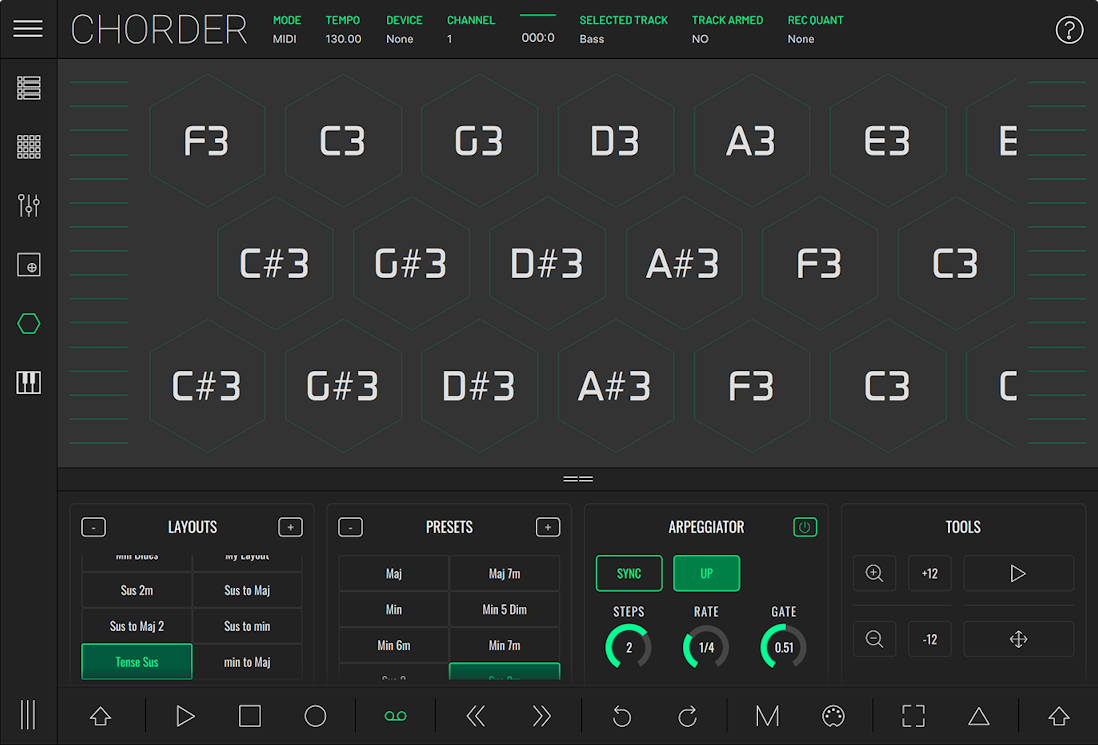
Task: Toggle the arpeggiator SYNC button
Action: [629, 574]
